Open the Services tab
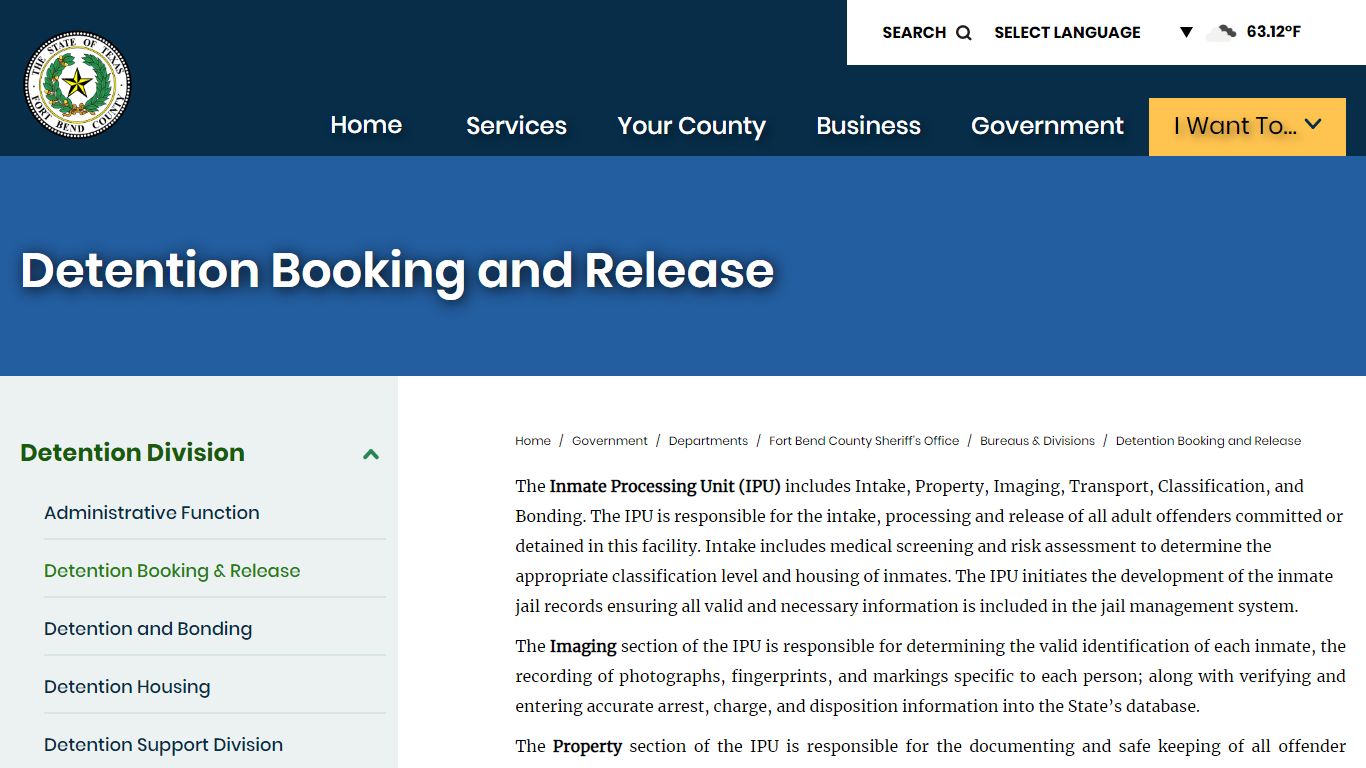 tap(516, 126)
